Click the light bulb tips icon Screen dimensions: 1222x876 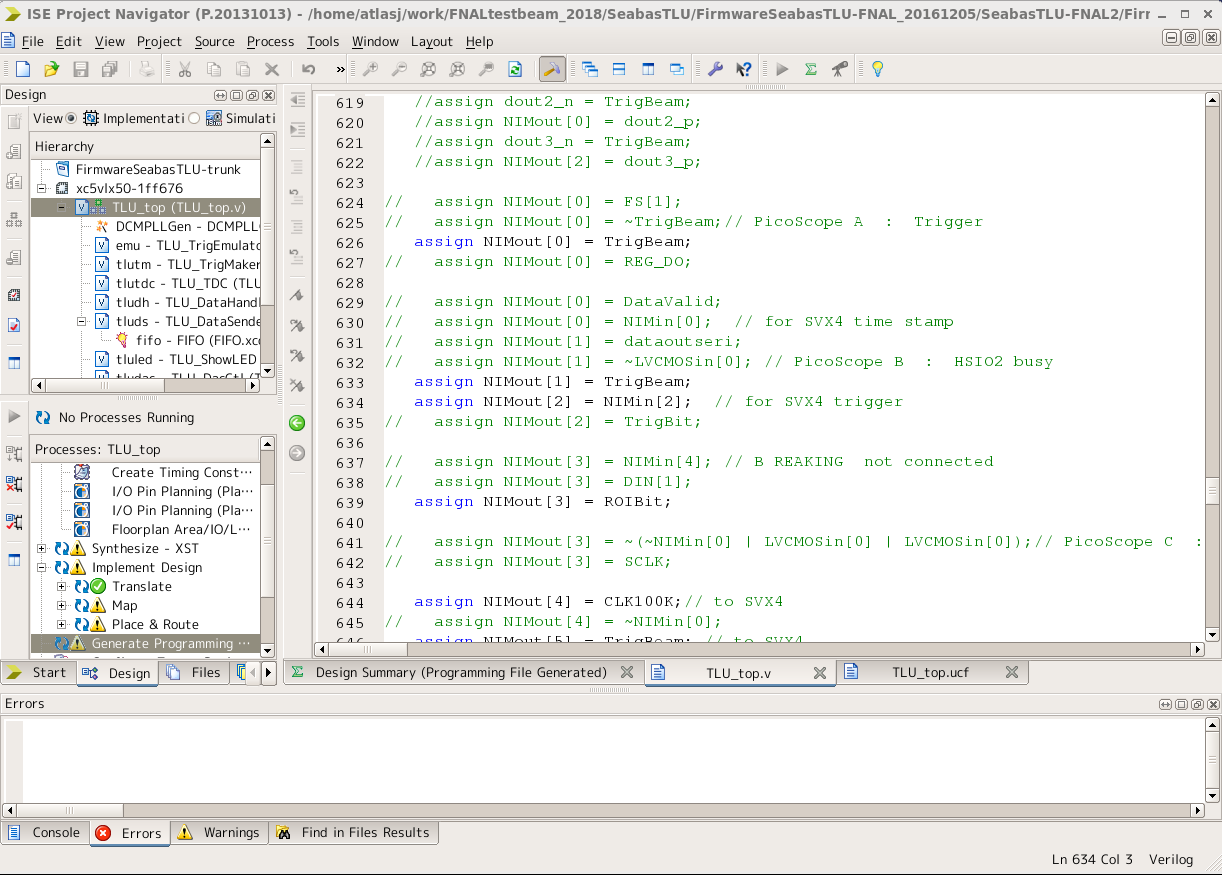point(877,69)
